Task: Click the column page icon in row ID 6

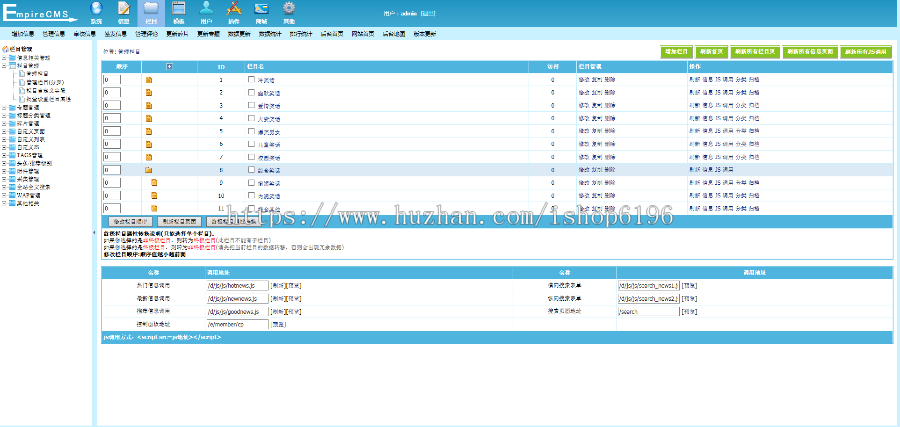Action: [149, 144]
